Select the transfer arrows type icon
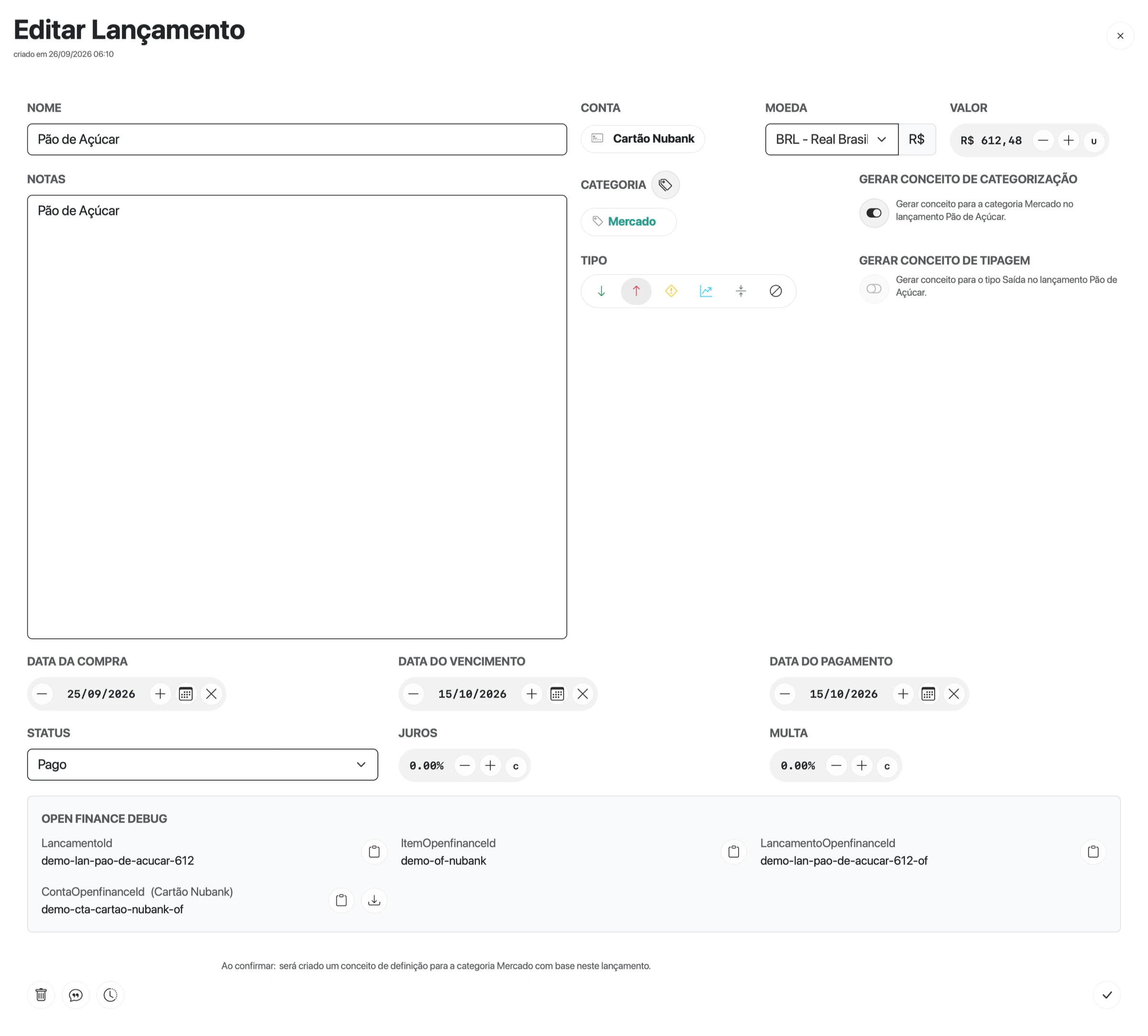This screenshot has height=1036, width=1148. point(740,291)
